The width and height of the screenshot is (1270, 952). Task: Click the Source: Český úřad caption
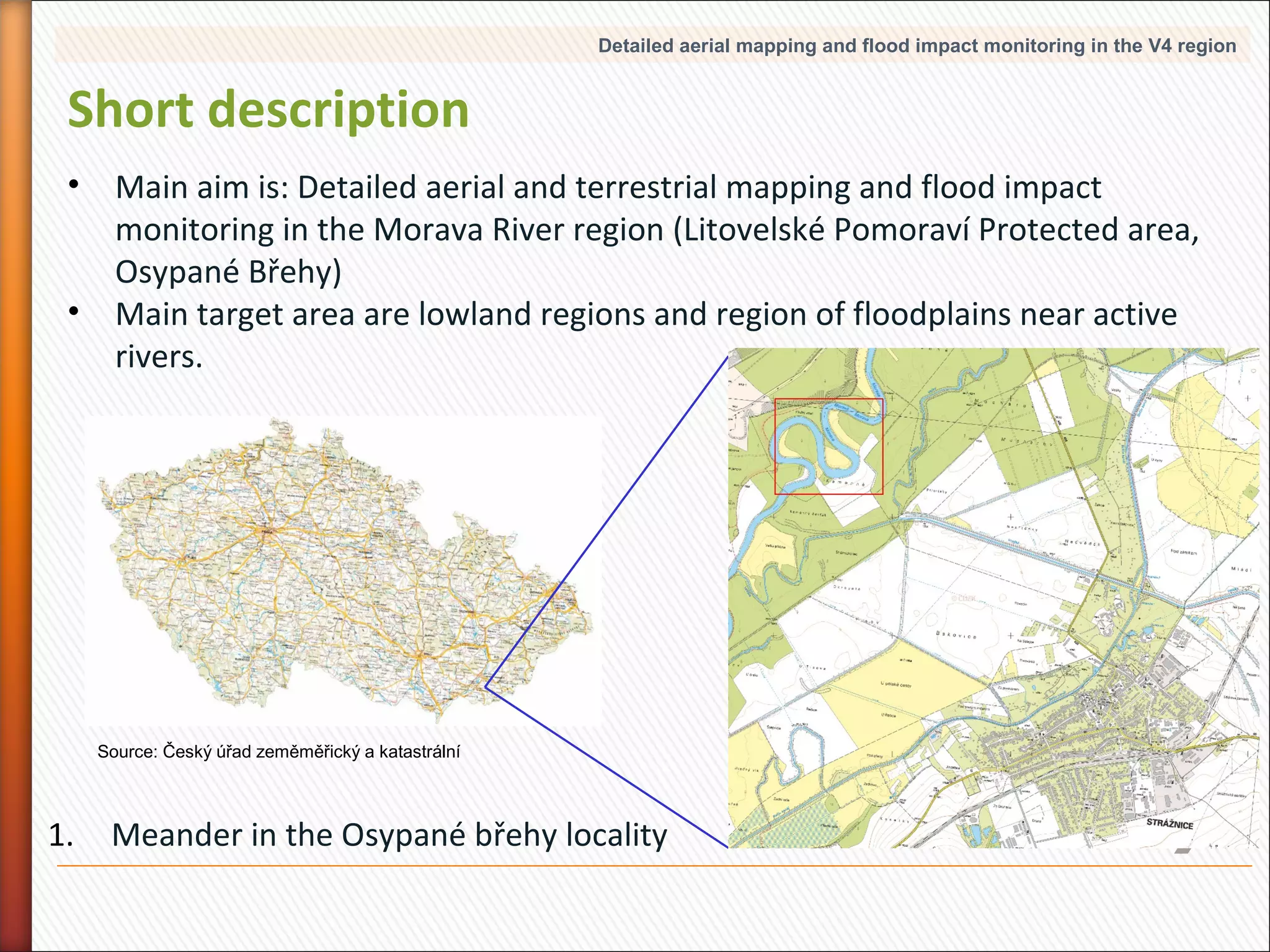pyautogui.click(x=278, y=752)
